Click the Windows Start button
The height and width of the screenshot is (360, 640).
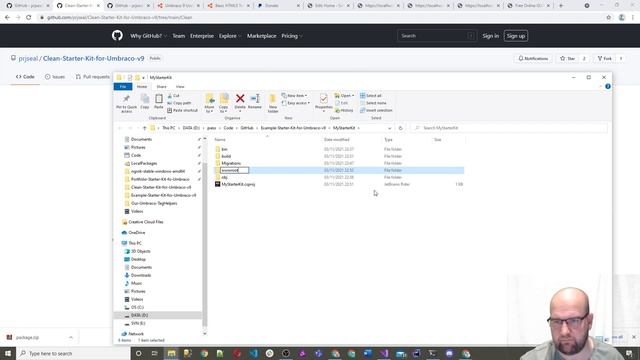coord(8,353)
